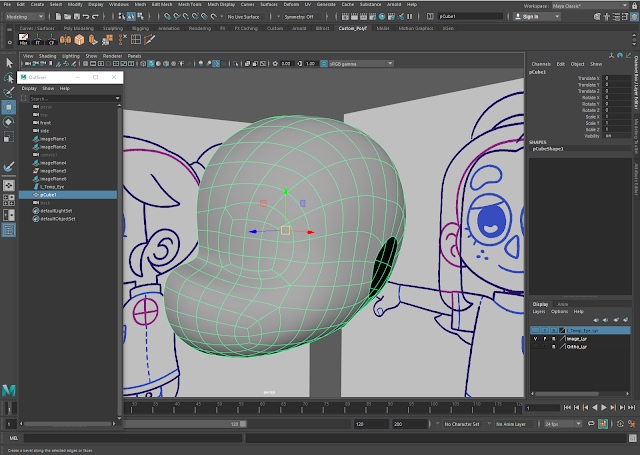Open the Mesh Tools menu
The image size is (640, 455).
pyautogui.click(x=190, y=4)
